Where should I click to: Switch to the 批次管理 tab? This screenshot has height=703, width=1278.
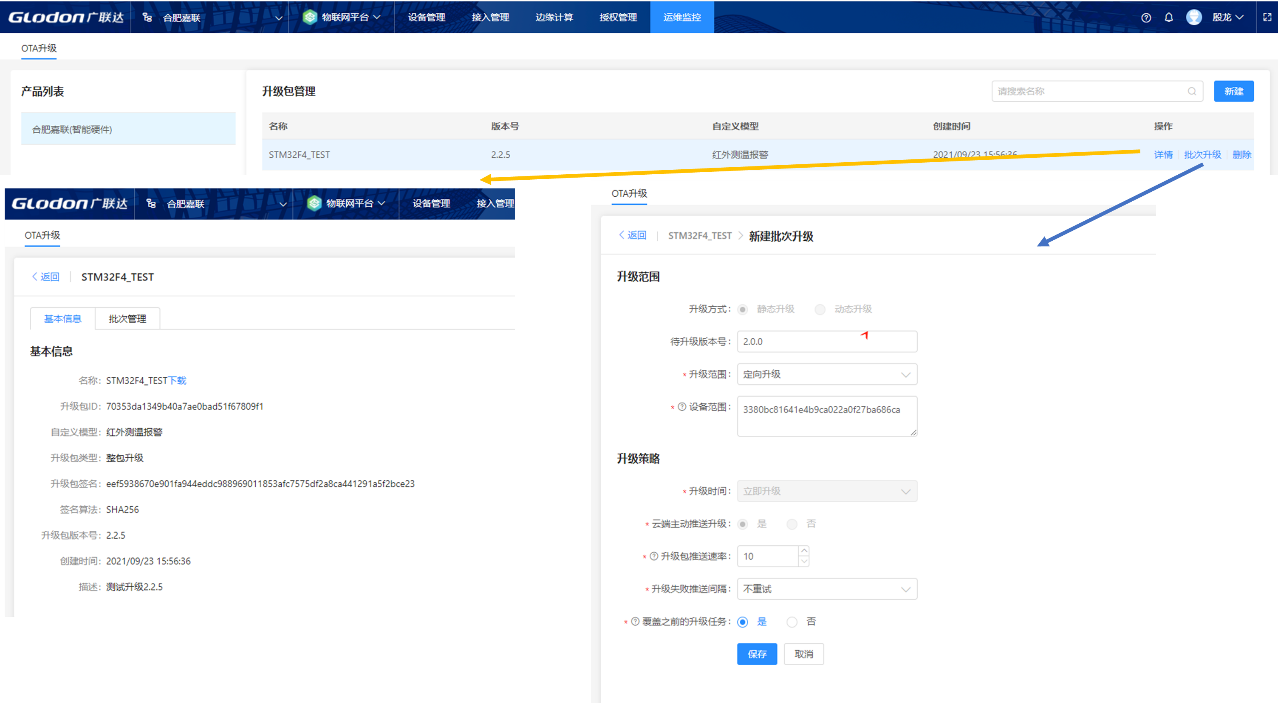point(127,319)
